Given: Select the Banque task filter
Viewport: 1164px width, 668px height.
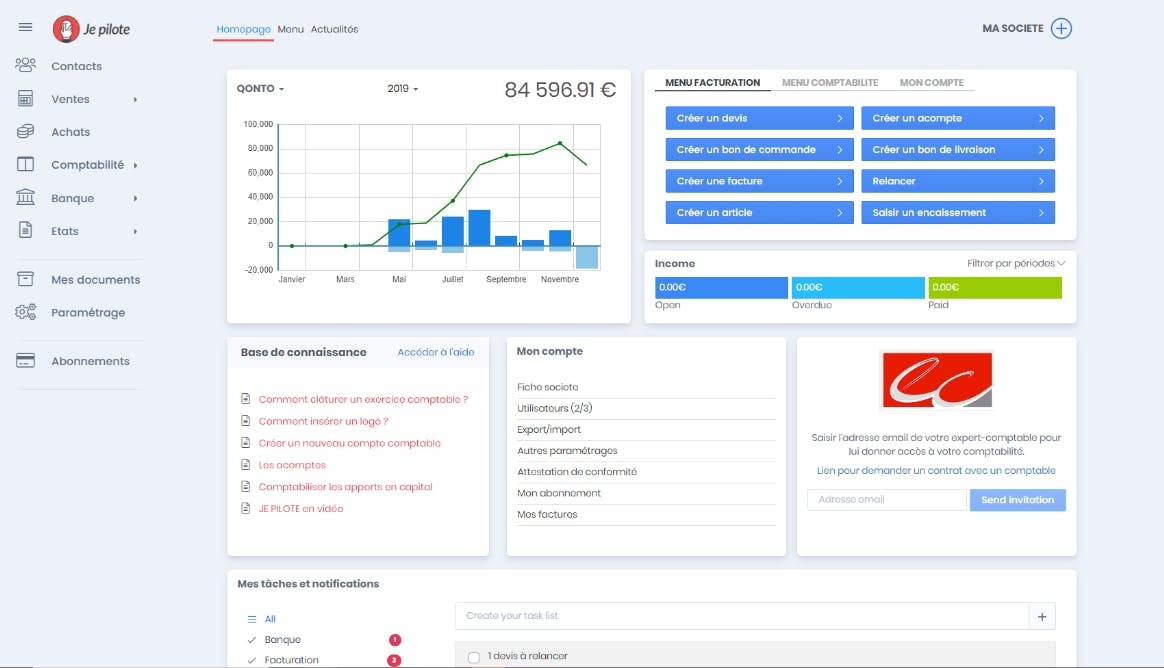Looking at the screenshot, I should pos(282,640).
